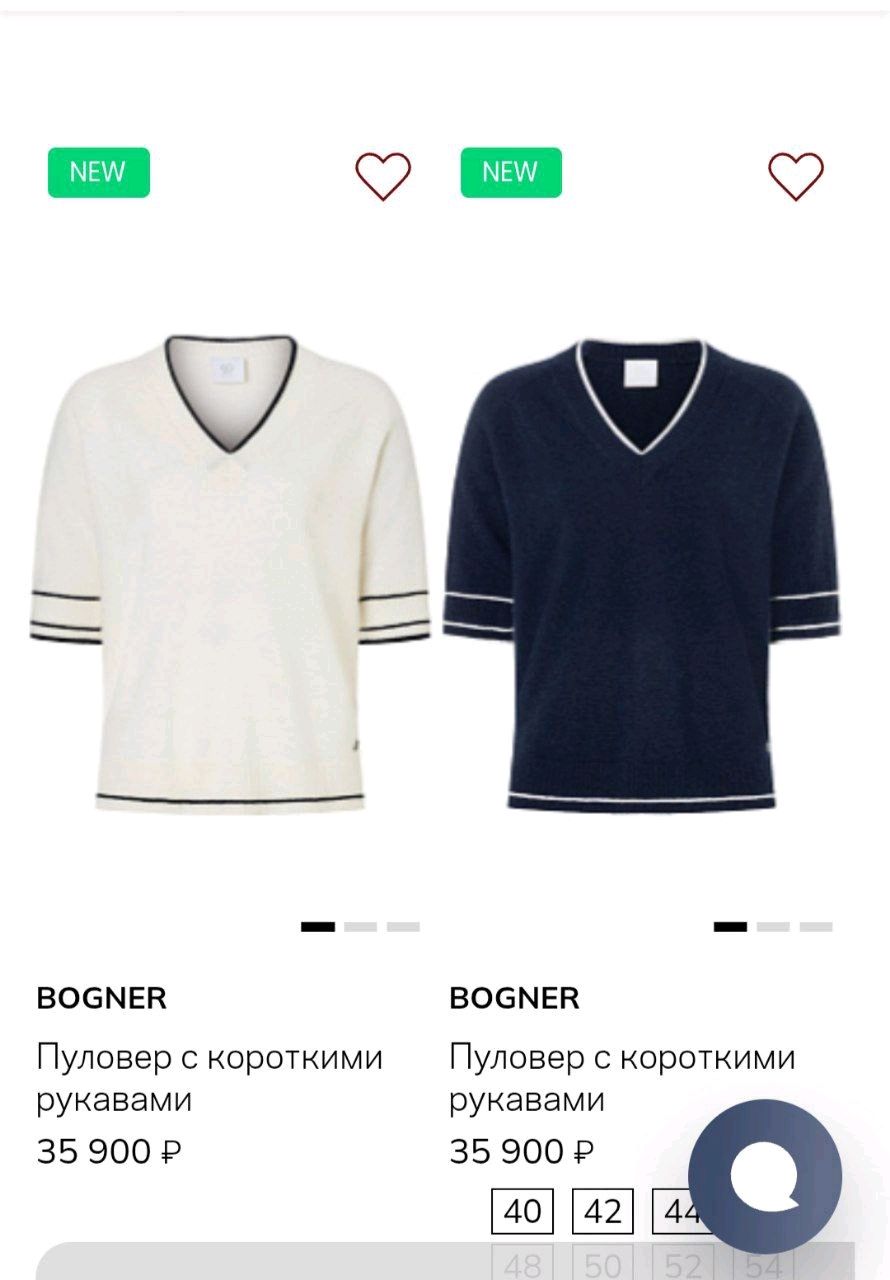Choose size 50 for navy pullover

pyautogui.click(x=603, y=1265)
